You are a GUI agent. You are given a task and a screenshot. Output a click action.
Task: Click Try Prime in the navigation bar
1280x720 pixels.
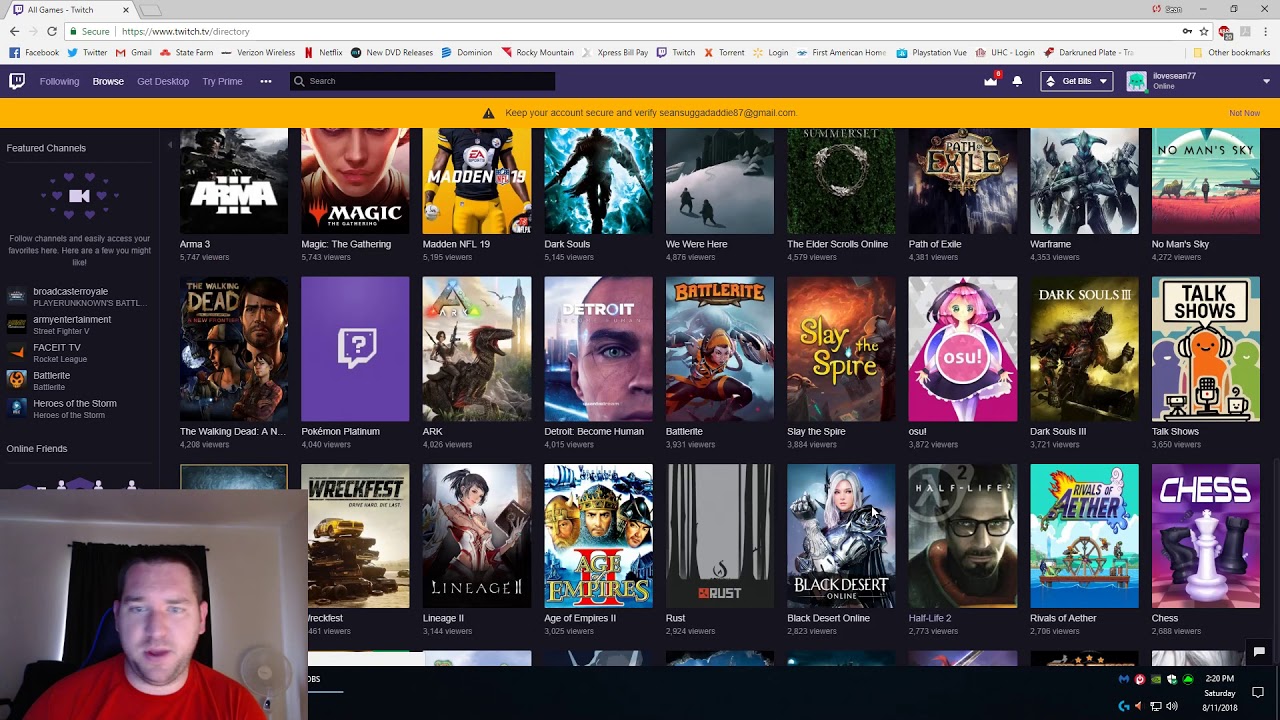[222, 81]
